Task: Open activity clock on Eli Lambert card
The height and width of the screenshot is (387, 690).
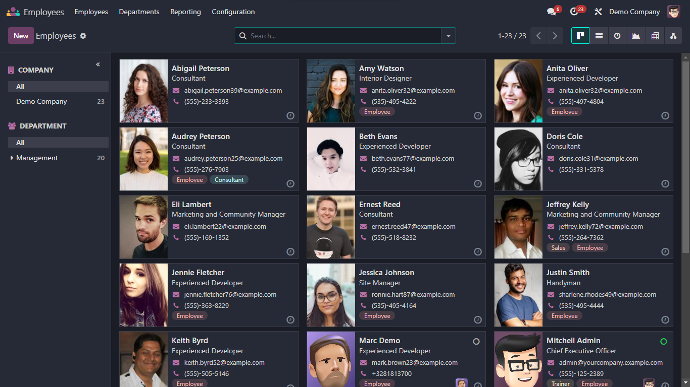Action: [290, 252]
